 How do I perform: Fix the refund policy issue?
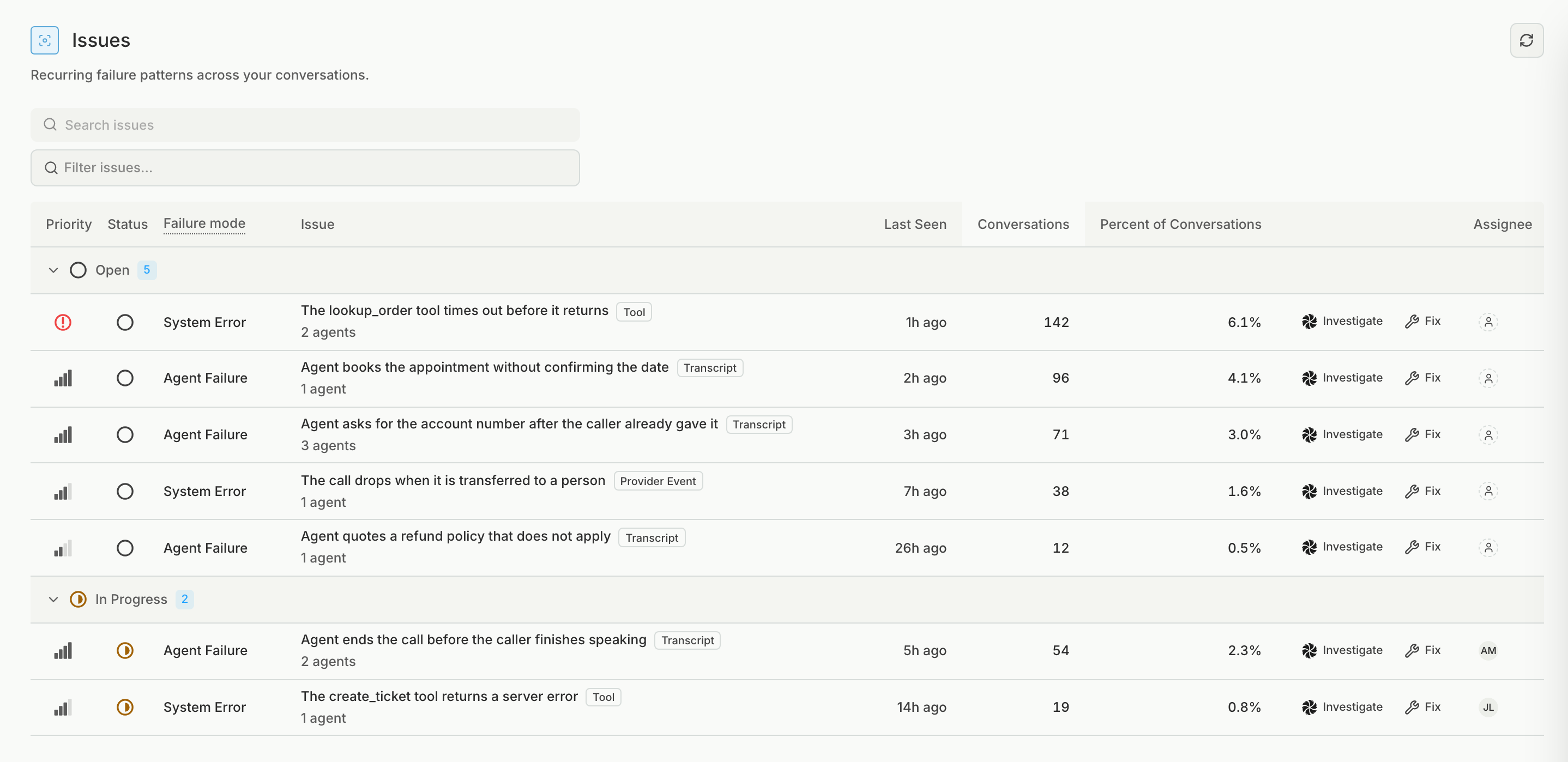[x=1422, y=547]
